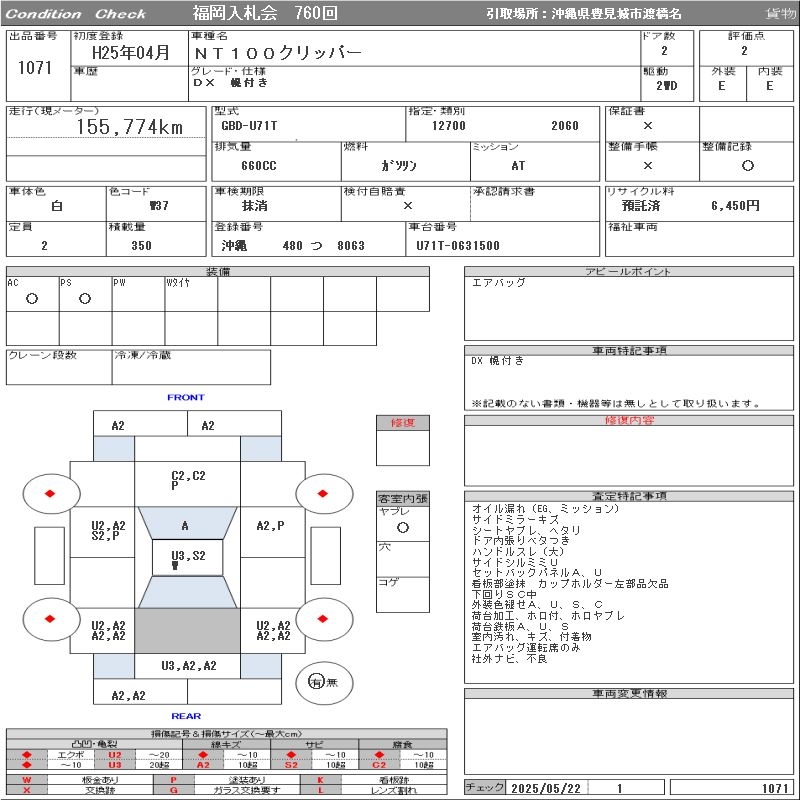Click the 福岡入札会 760回 title
Viewport: 800px width, 800px height.
click(x=265, y=13)
